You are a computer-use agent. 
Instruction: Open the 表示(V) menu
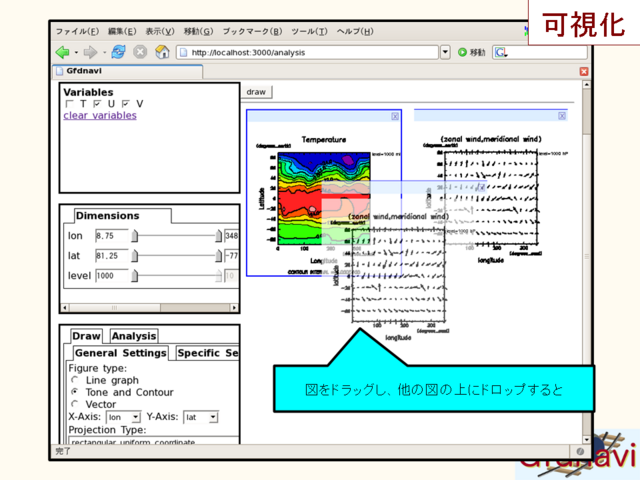pyautogui.click(x=160, y=31)
